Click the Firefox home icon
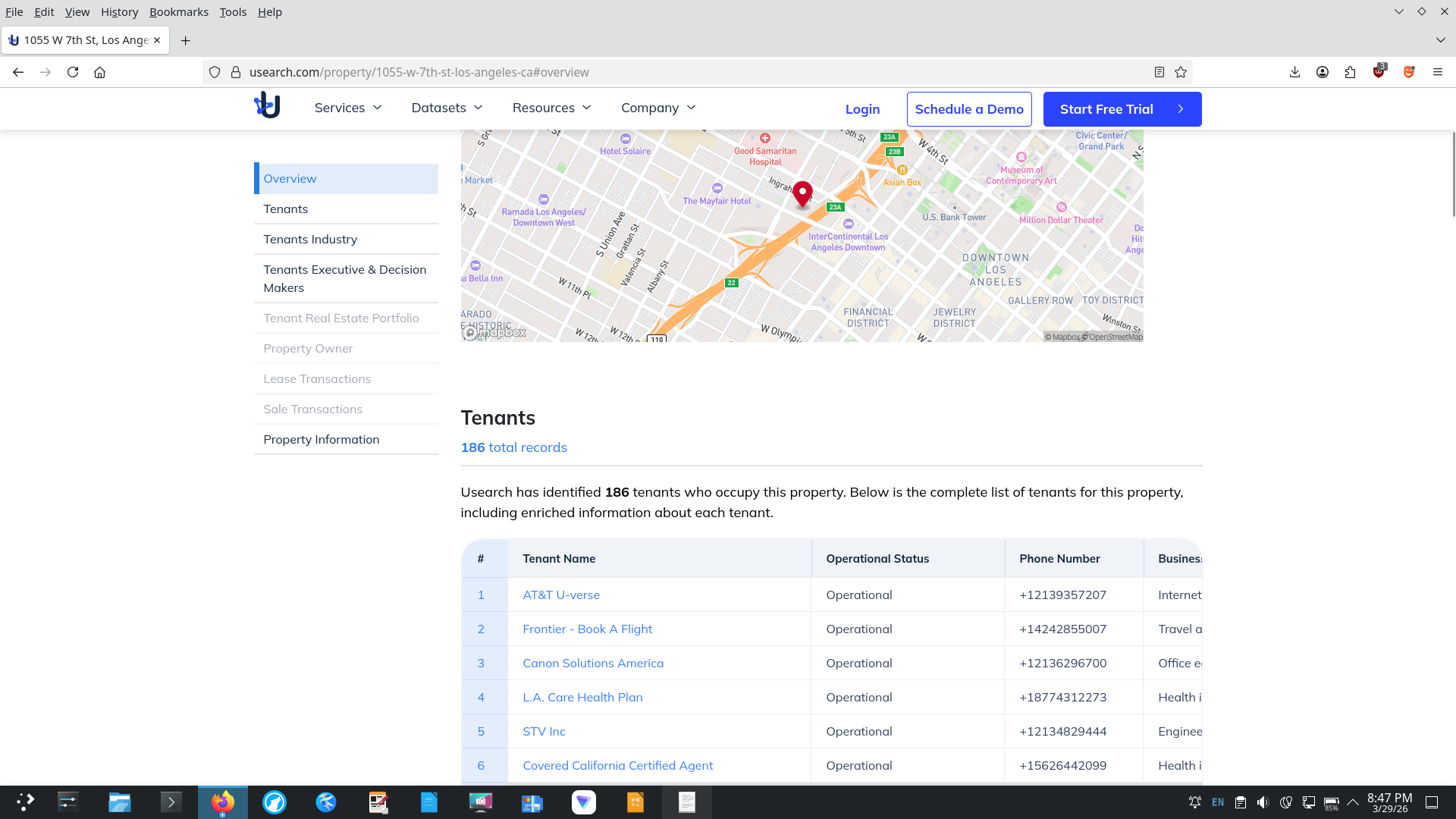Image resolution: width=1456 pixels, height=819 pixels. [x=99, y=72]
